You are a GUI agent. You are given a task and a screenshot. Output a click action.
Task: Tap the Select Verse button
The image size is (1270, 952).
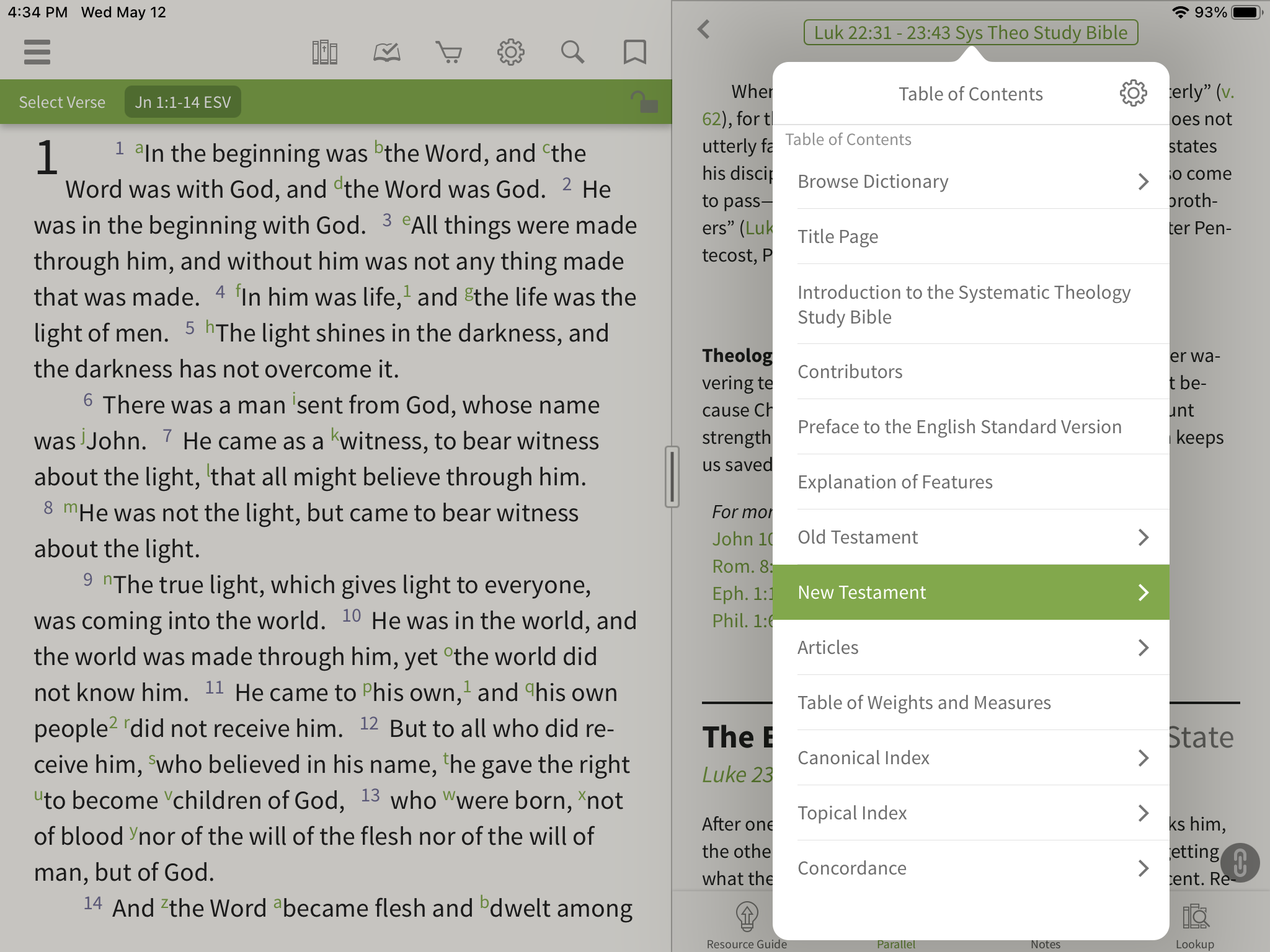pyautogui.click(x=62, y=102)
